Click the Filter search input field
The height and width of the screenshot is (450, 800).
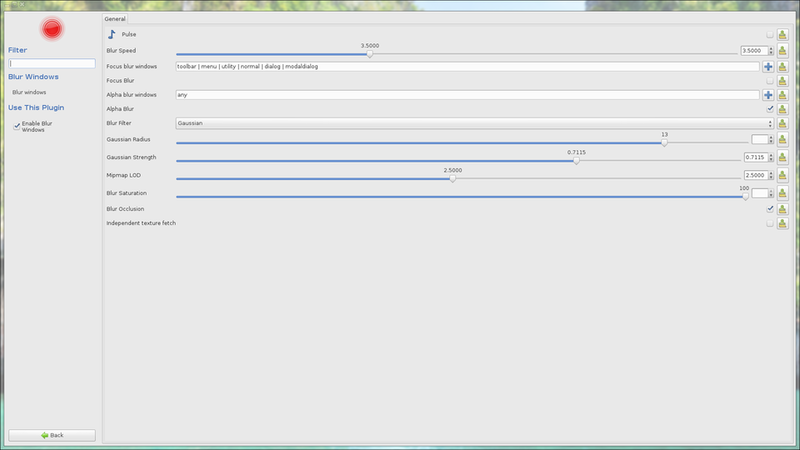[52, 63]
